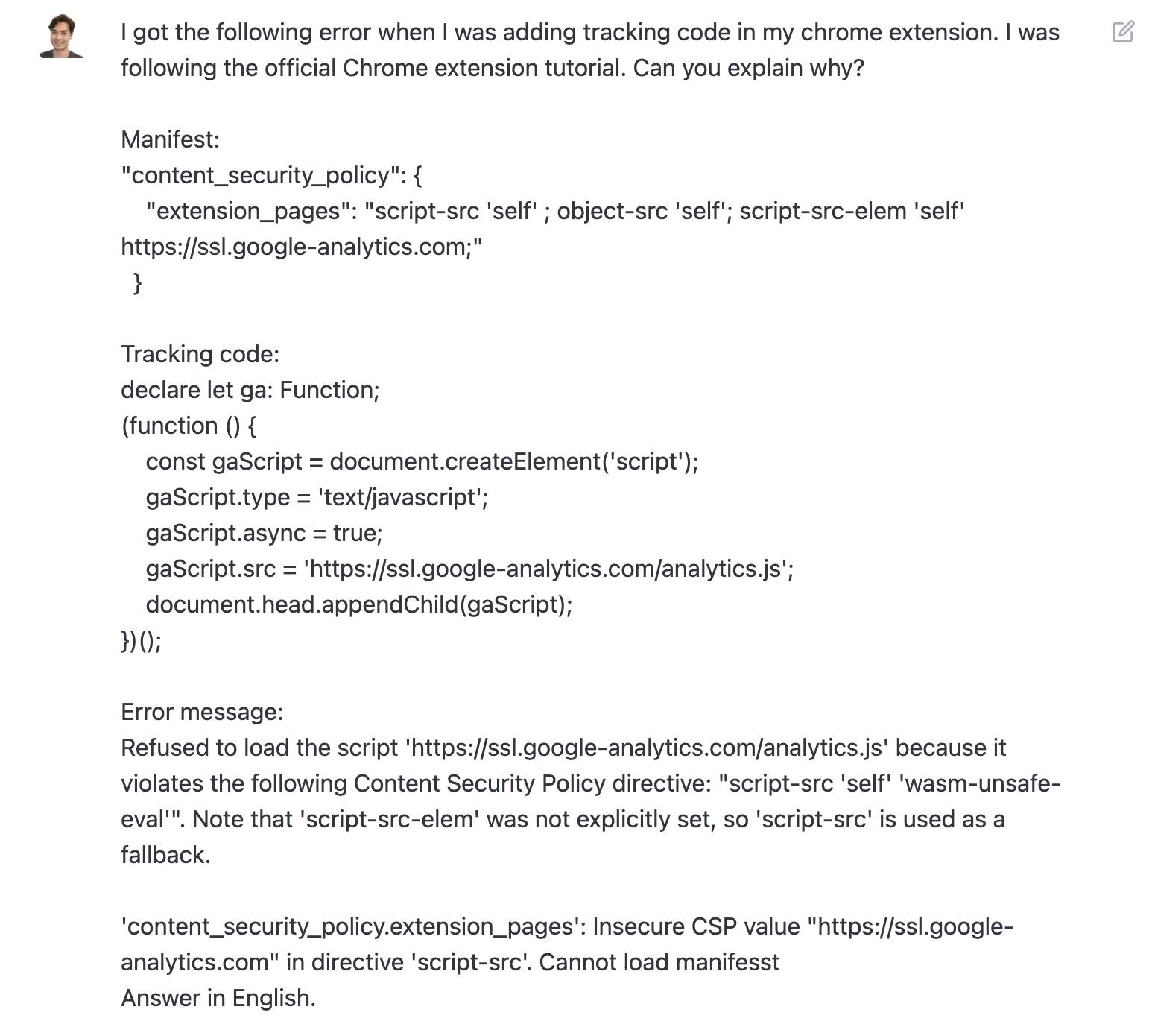Viewport: 1152px width, 1036px height.
Task: Click the "content_security_policy": { line
Action: pyautogui.click(x=272, y=175)
